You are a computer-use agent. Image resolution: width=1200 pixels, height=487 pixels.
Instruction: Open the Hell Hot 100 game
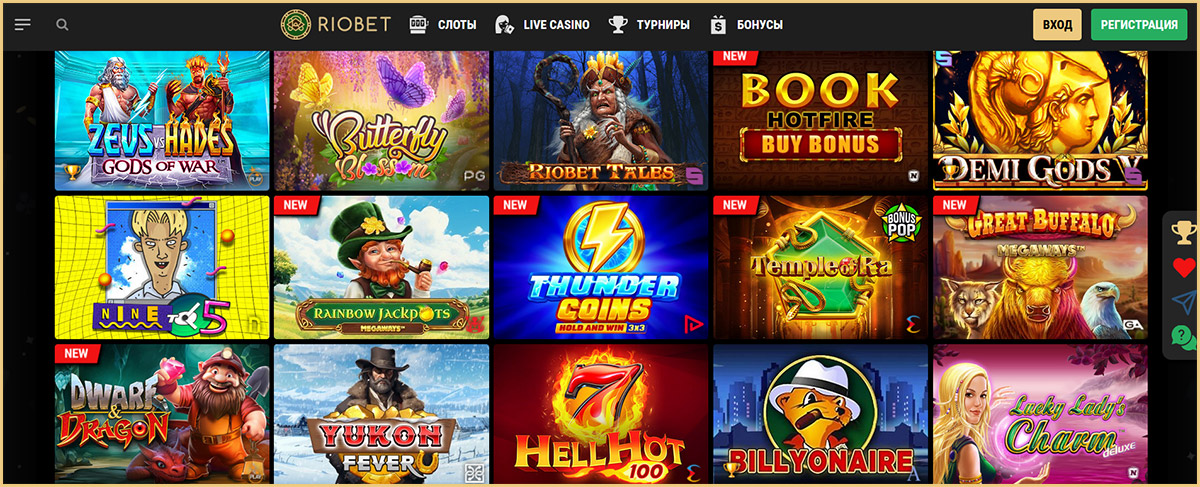pos(601,412)
